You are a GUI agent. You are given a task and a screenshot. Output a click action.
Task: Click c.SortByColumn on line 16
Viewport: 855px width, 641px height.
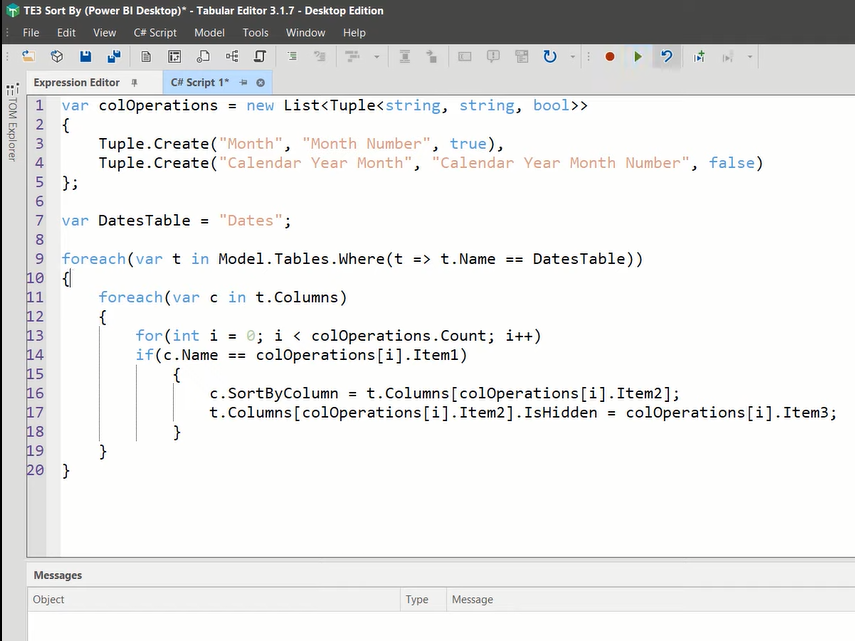coord(274,393)
